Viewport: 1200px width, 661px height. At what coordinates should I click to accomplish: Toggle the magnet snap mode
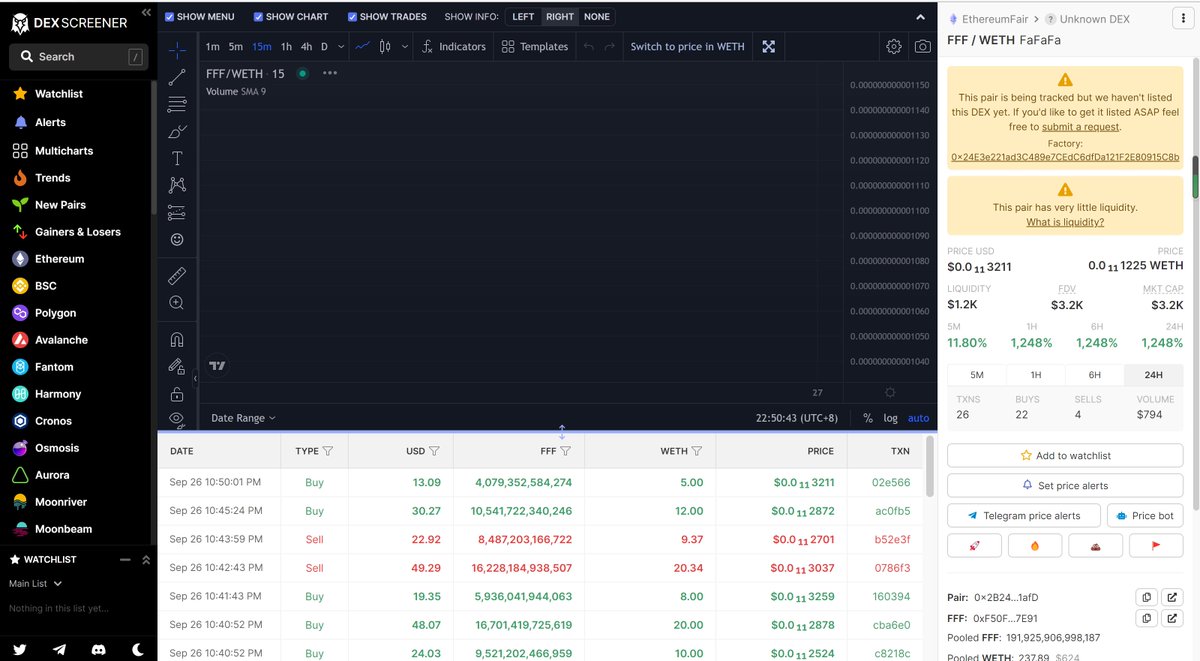[177, 339]
